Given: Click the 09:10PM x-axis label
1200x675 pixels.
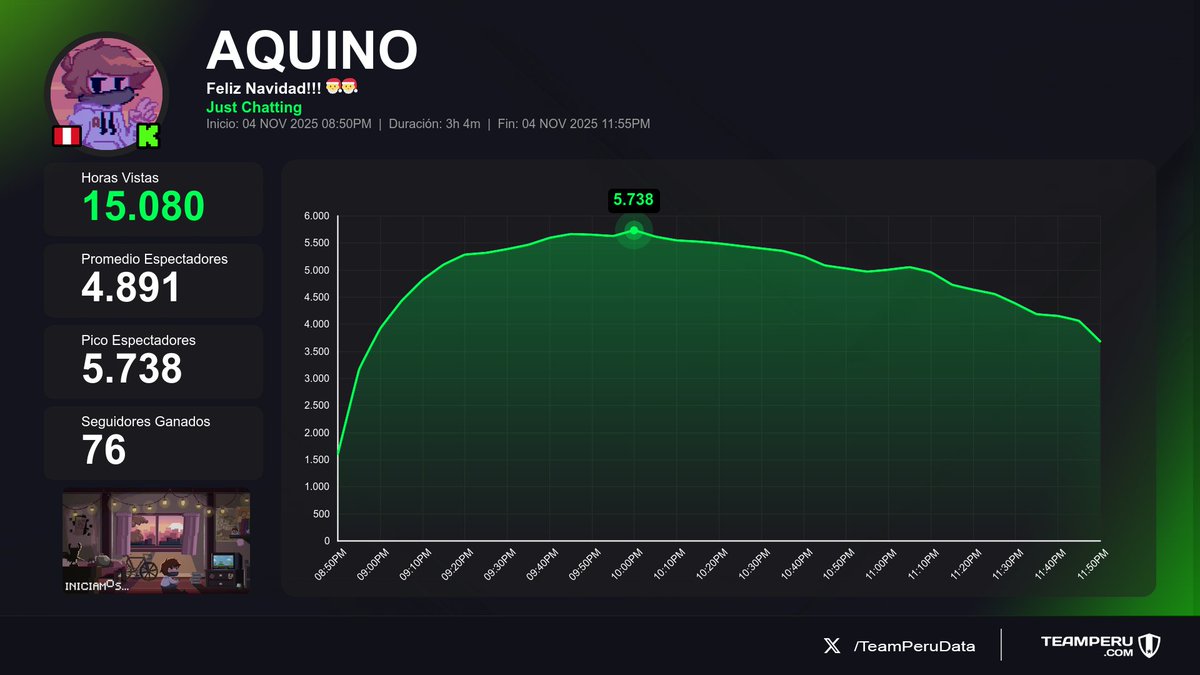Looking at the screenshot, I should coord(414,563).
